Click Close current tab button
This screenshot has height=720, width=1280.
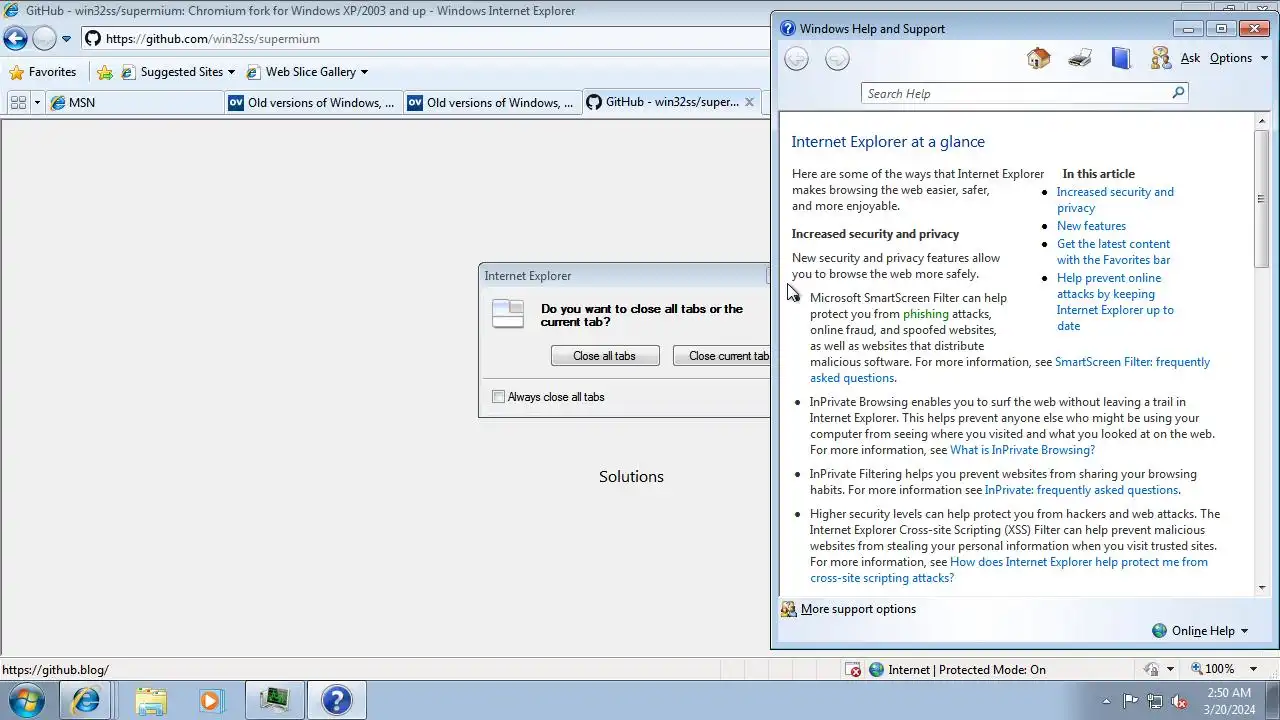point(722,356)
